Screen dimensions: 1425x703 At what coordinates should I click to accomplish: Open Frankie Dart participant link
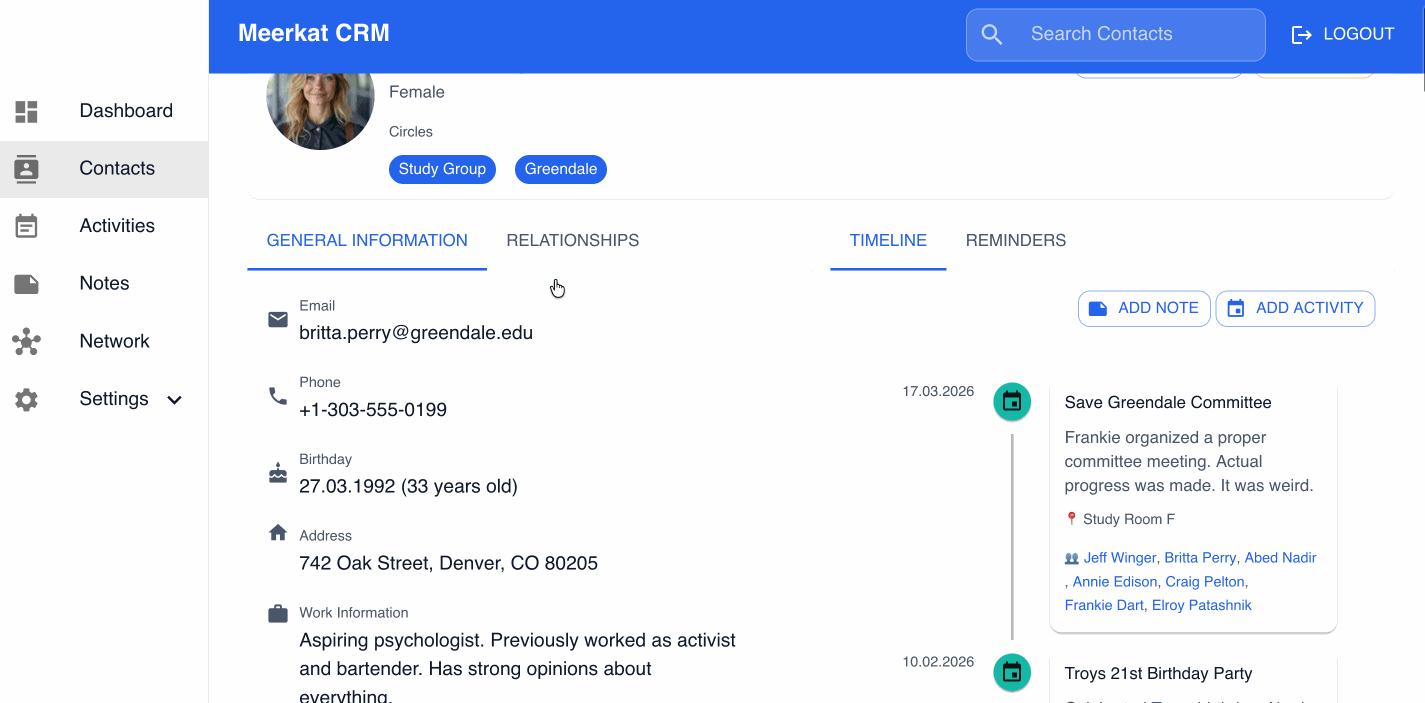[1104, 606]
